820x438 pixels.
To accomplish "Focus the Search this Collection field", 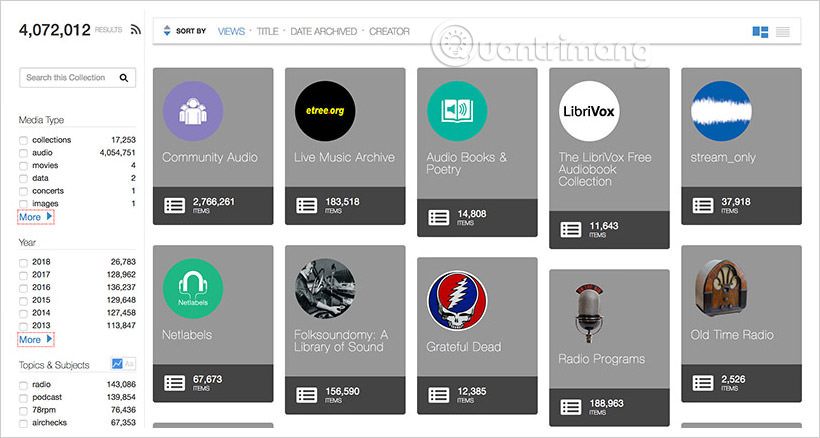I will [70, 78].
